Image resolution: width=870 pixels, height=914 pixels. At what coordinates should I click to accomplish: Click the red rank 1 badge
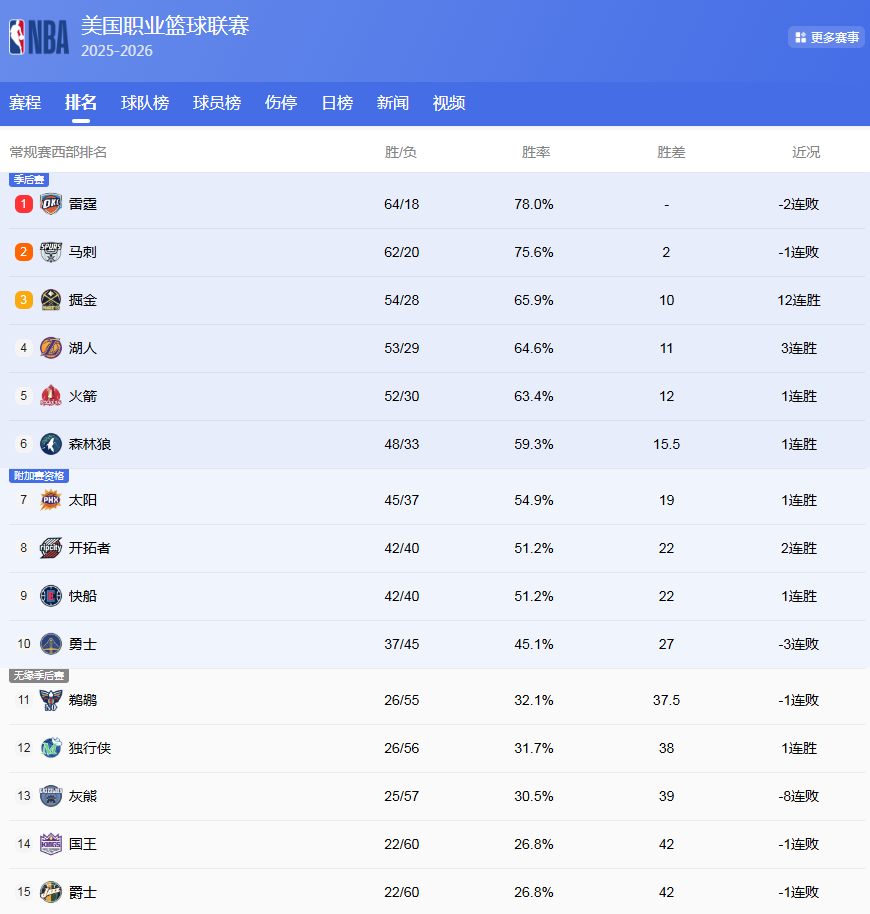tap(23, 204)
